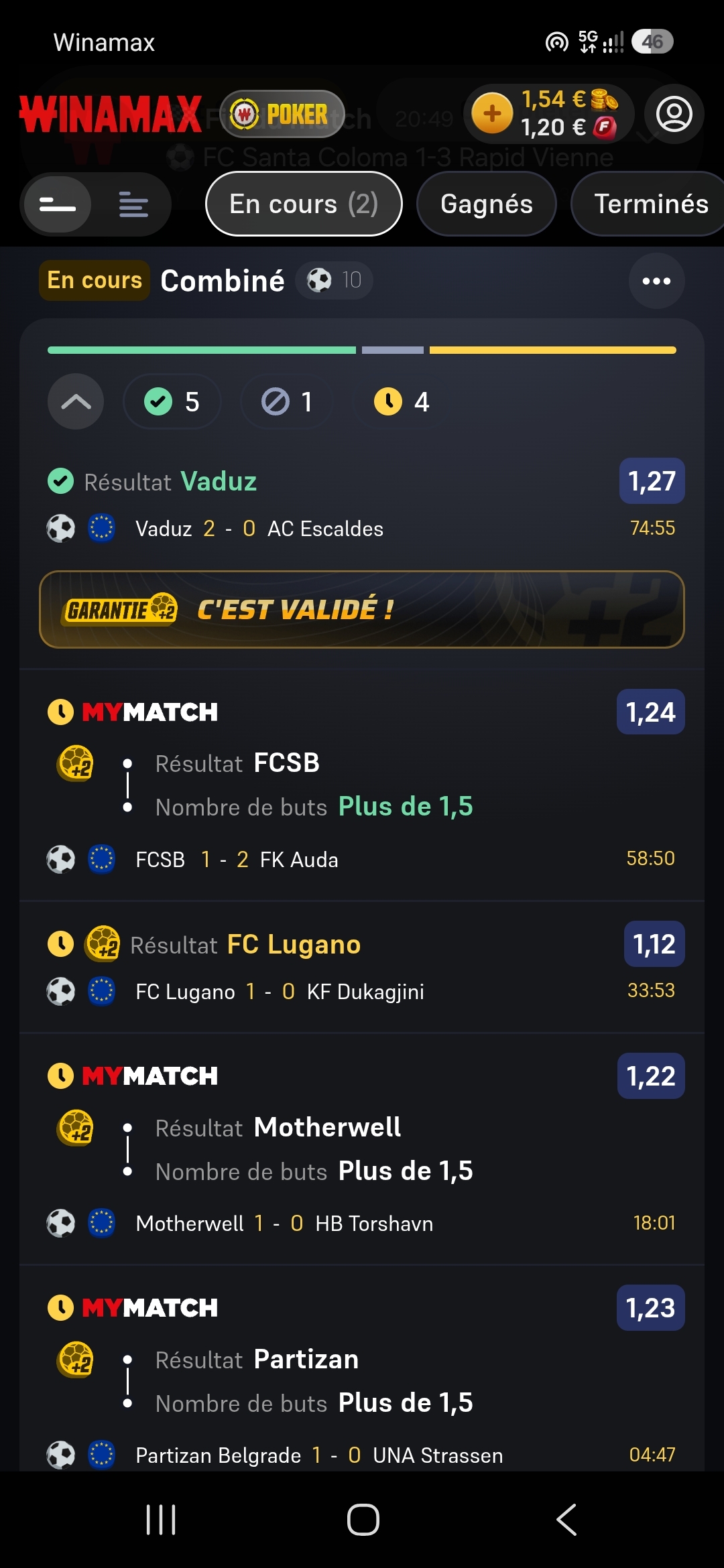Expand the FCSB MyMatch selection
Viewport: 724px width, 1568px height.
coord(362,785)
